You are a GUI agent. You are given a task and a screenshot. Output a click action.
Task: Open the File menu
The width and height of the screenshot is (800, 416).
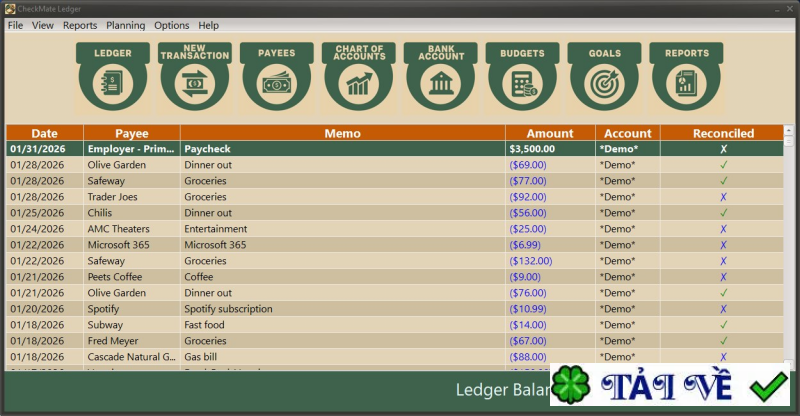point(15,26)
